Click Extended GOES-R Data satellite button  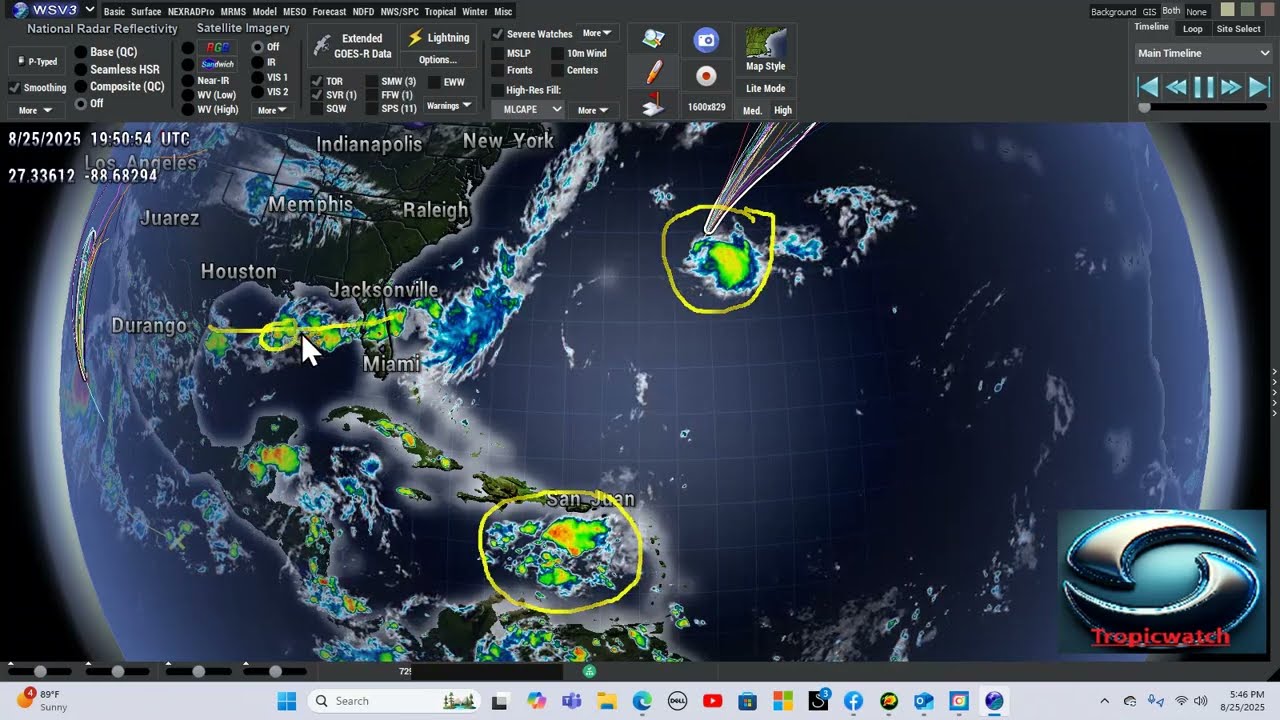click(x=351, y=45)
